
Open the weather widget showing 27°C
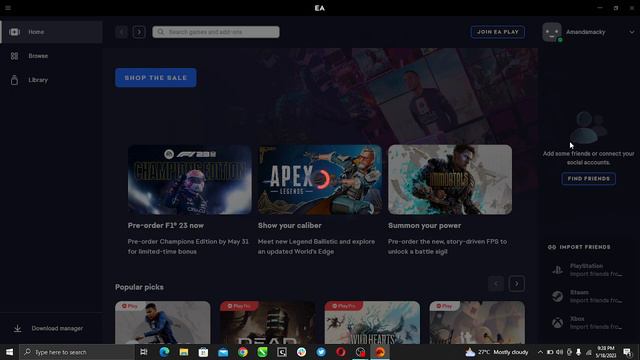[x=497, y=352]
